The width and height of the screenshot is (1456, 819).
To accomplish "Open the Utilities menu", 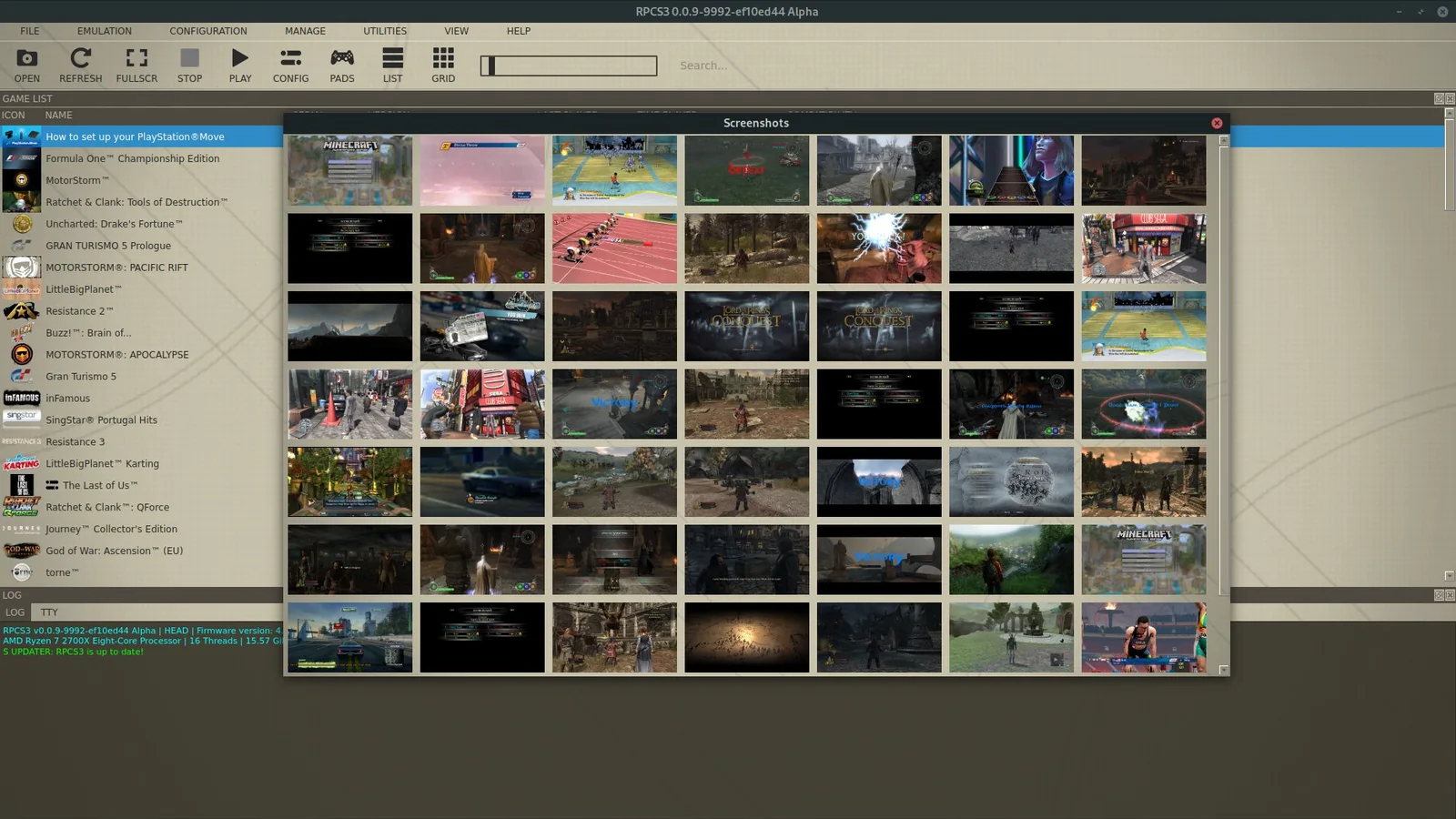I will (x=385, y=31).
